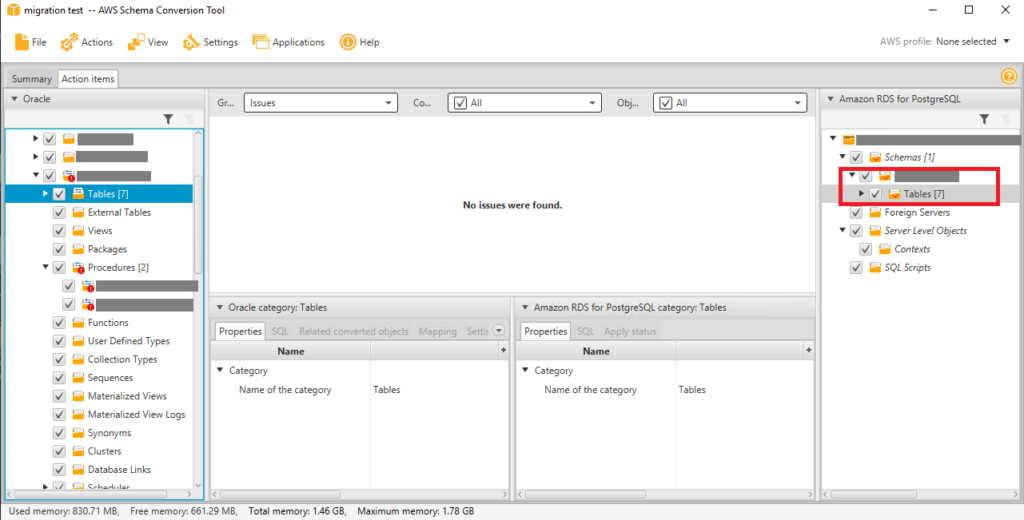Collapse the Procedures [2] node
Image resolution: width=1024 pixels, height=520 pixels.
45,267
